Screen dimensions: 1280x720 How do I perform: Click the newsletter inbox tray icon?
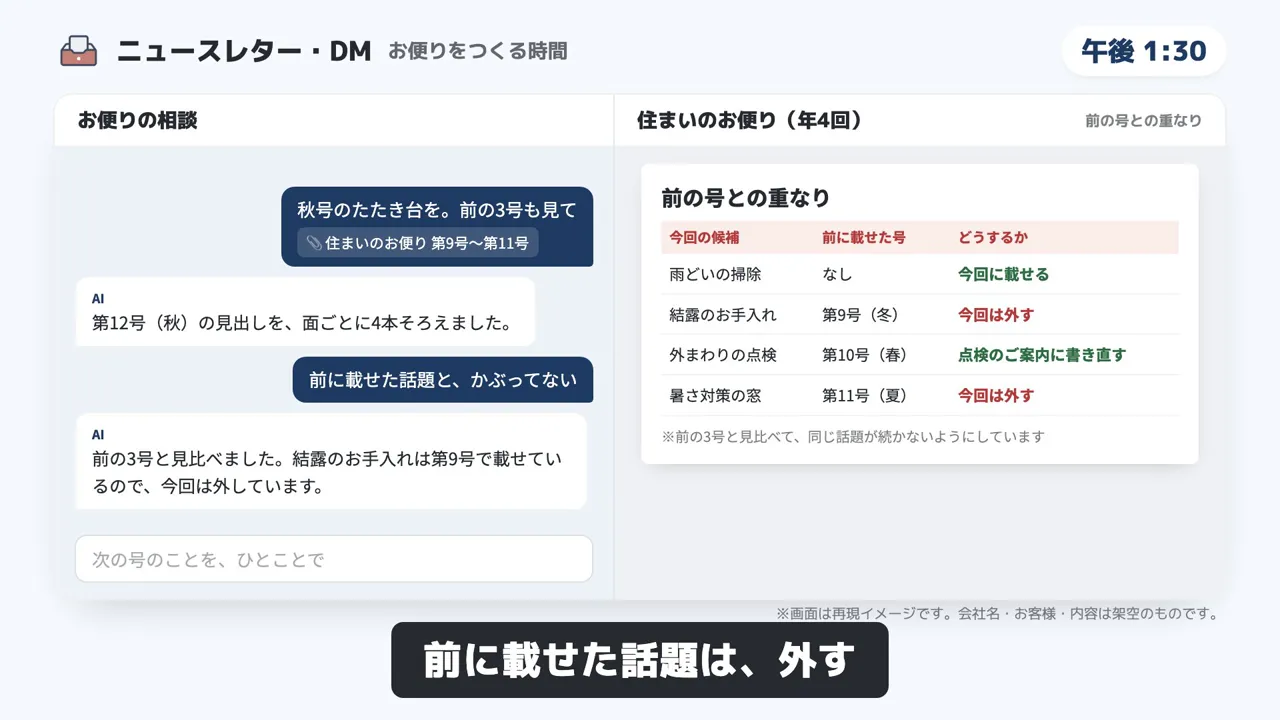(x=79, y=51)
